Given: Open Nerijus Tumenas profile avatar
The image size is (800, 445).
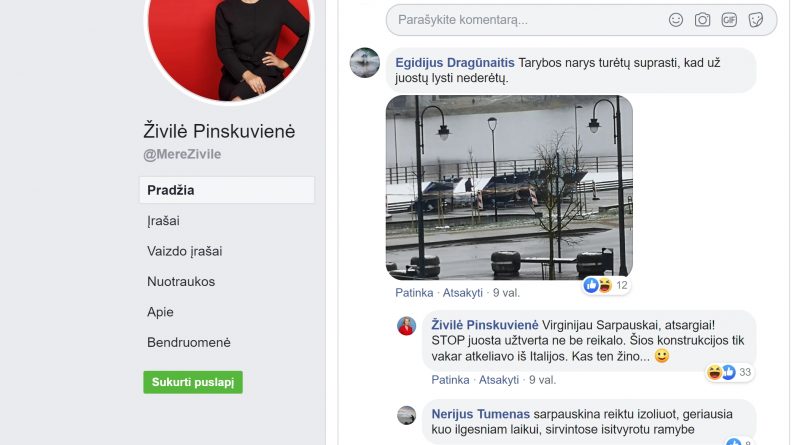Looking at the screenshot, I should (407, 415).
